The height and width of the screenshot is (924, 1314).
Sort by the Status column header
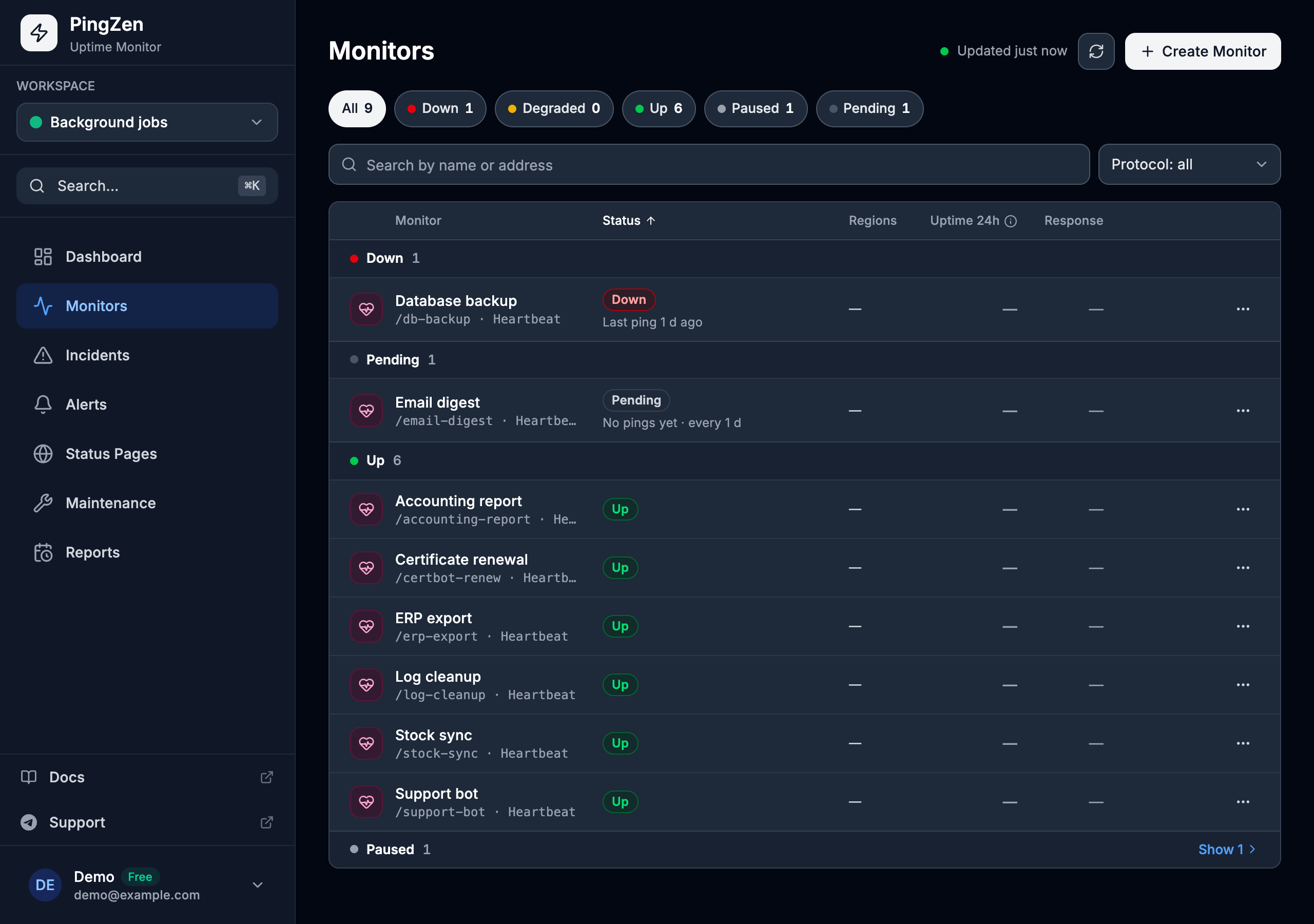point(628,220)
